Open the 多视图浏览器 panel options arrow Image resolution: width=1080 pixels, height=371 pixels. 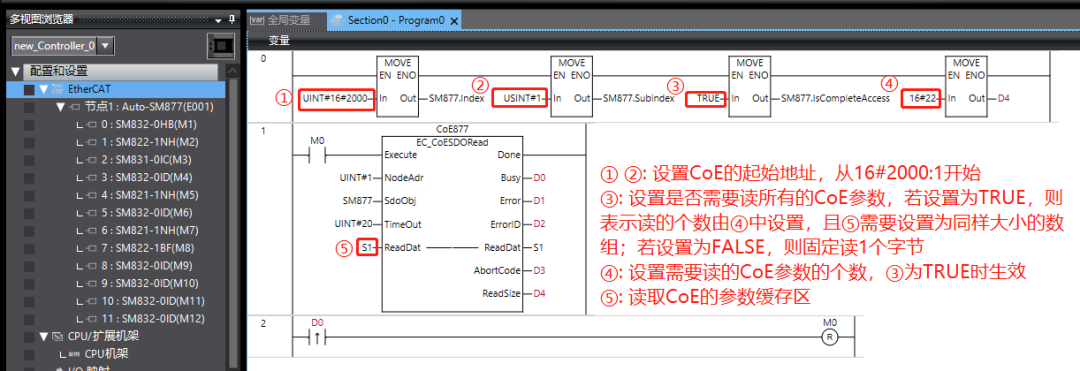[x=219, y=20]
